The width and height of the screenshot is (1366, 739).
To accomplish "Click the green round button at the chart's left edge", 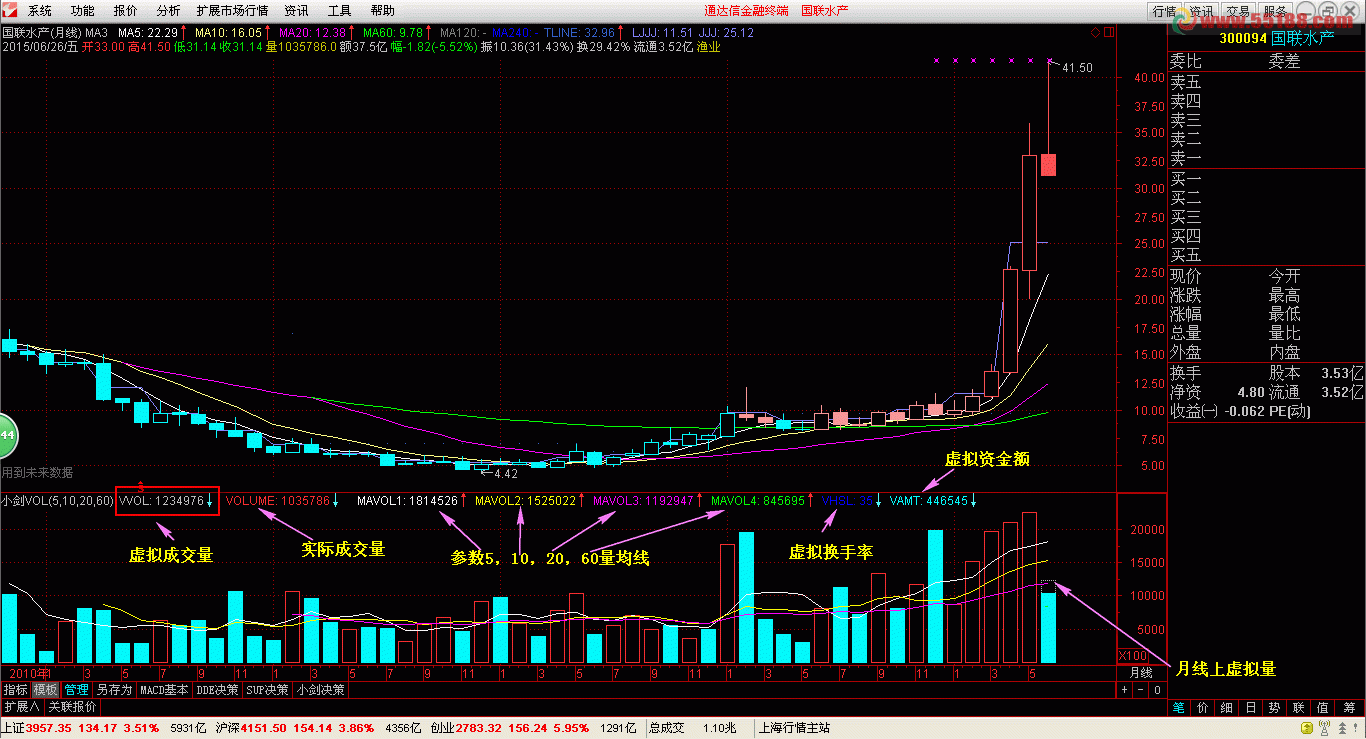I will 6,436.
